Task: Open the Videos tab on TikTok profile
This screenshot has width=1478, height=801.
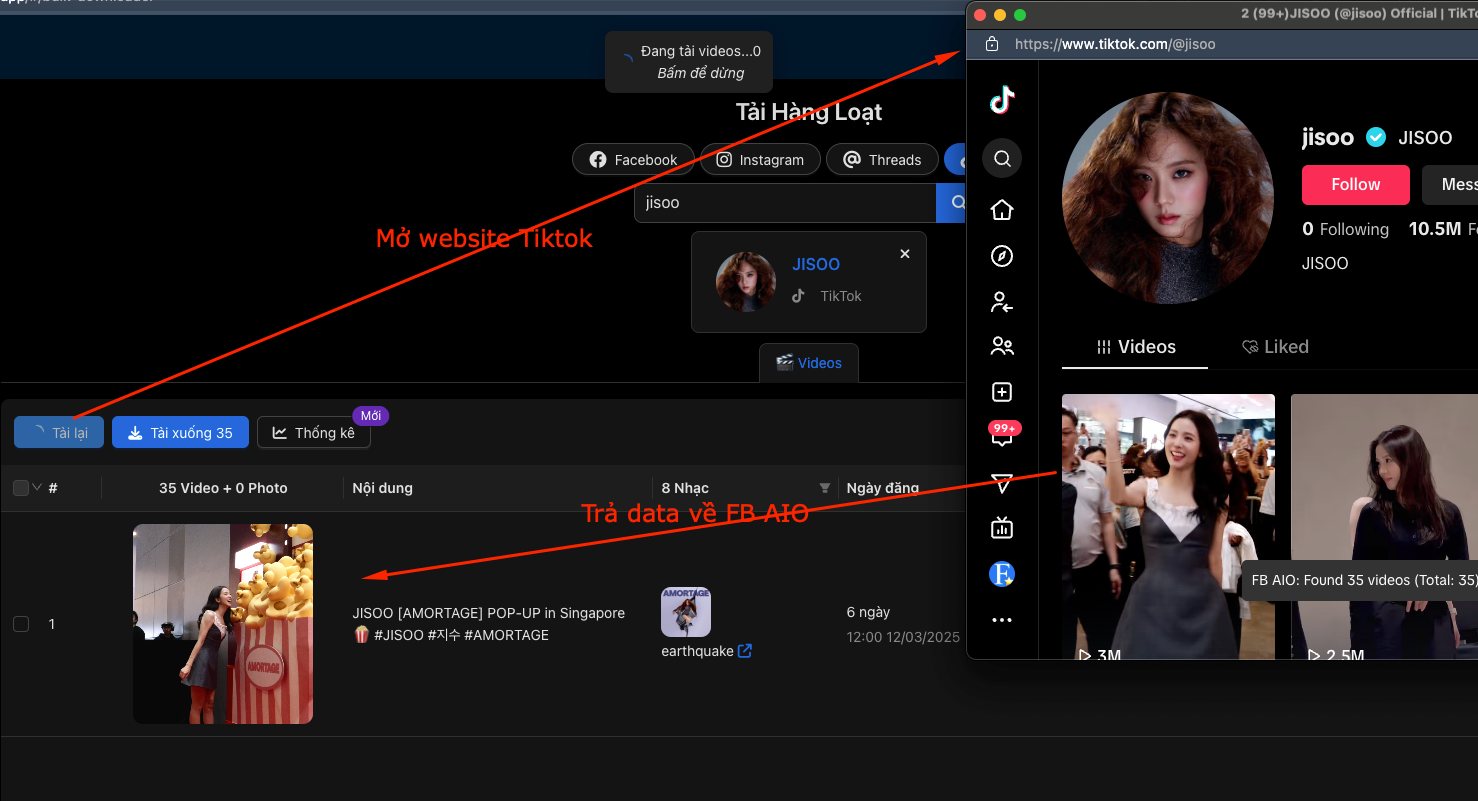Action: pyautogui.click(x=1135, y=347)
